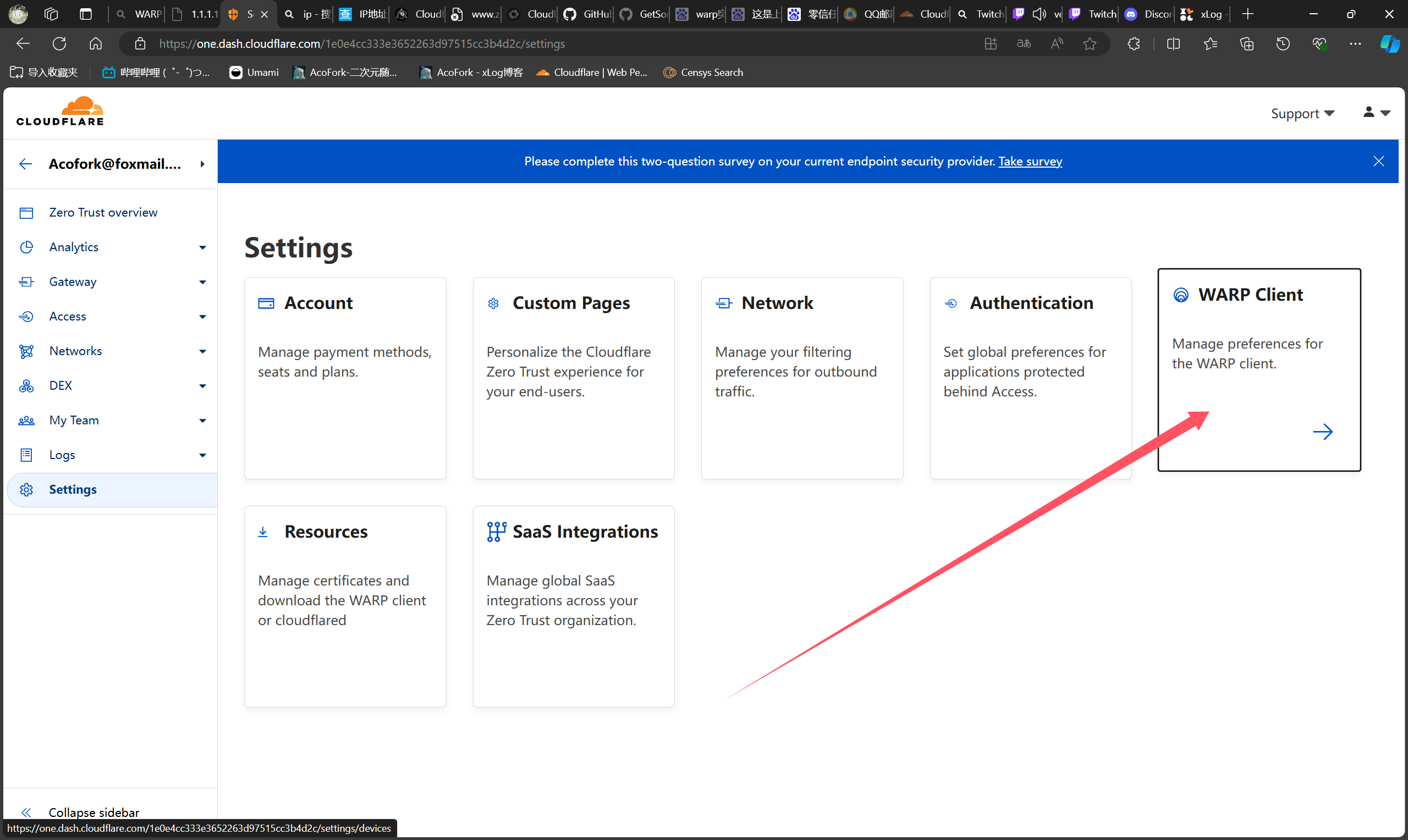The image size is (1408, 840).
Task: Close the current Cloudflare tab
Action: [x=264, y=14]
